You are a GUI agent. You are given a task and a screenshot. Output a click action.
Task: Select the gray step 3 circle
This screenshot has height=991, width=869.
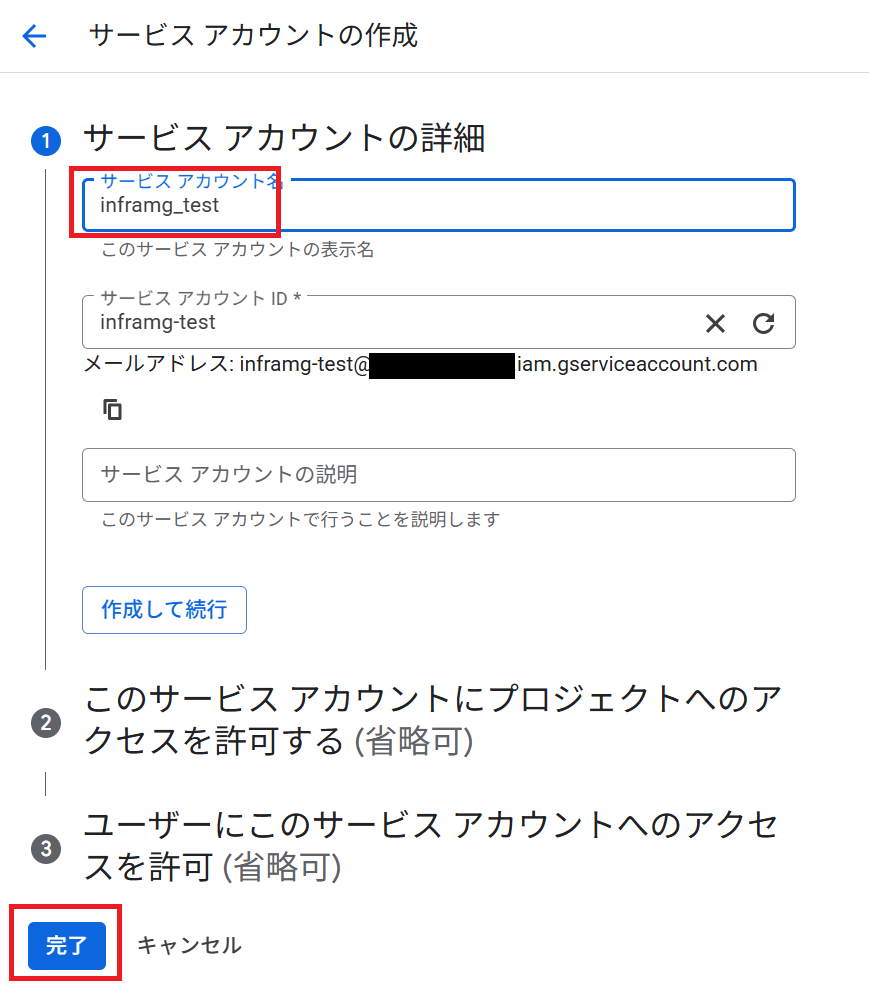46,848
